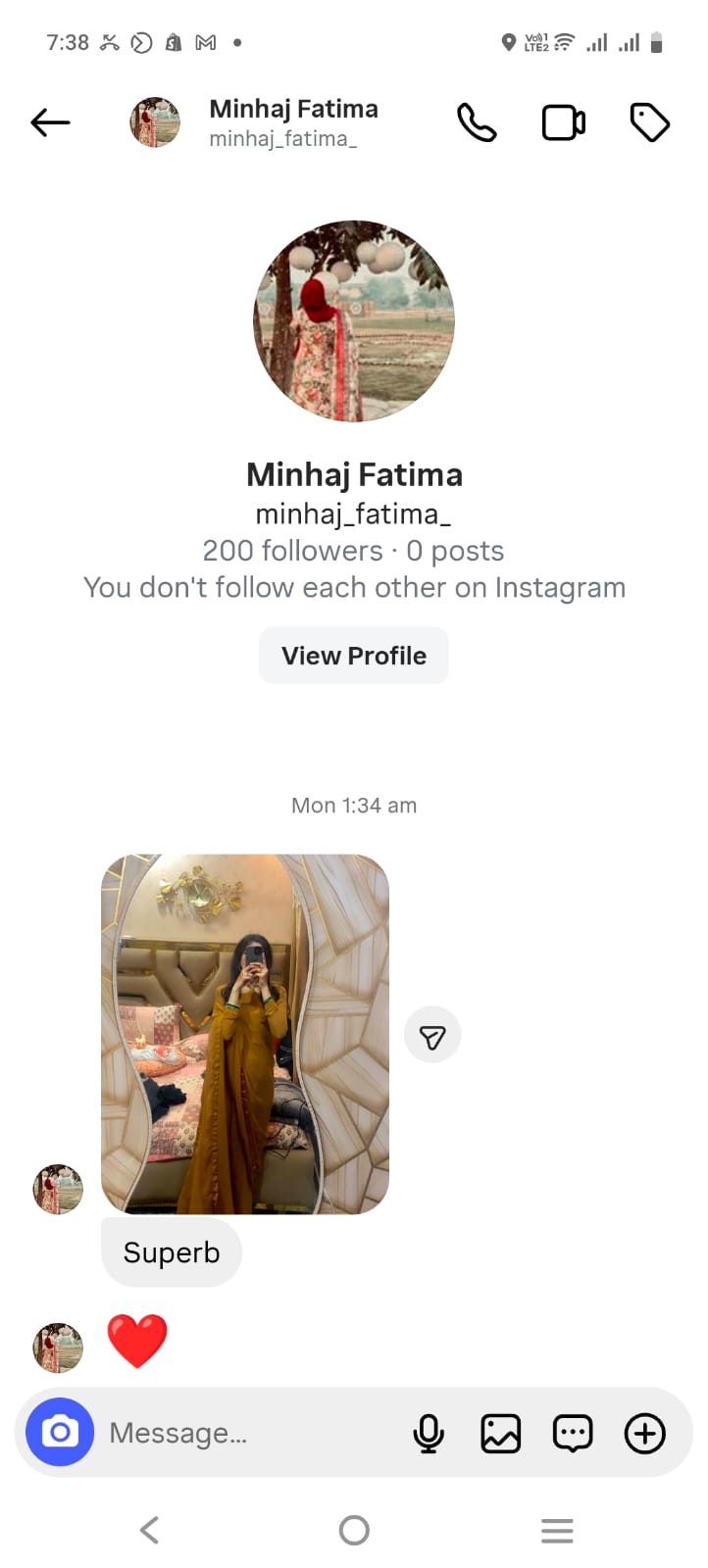Image resolution: width=708 pixels, height=1568 pixels.
Task: Select the Superb message bubble
Action: (172, 1252)
